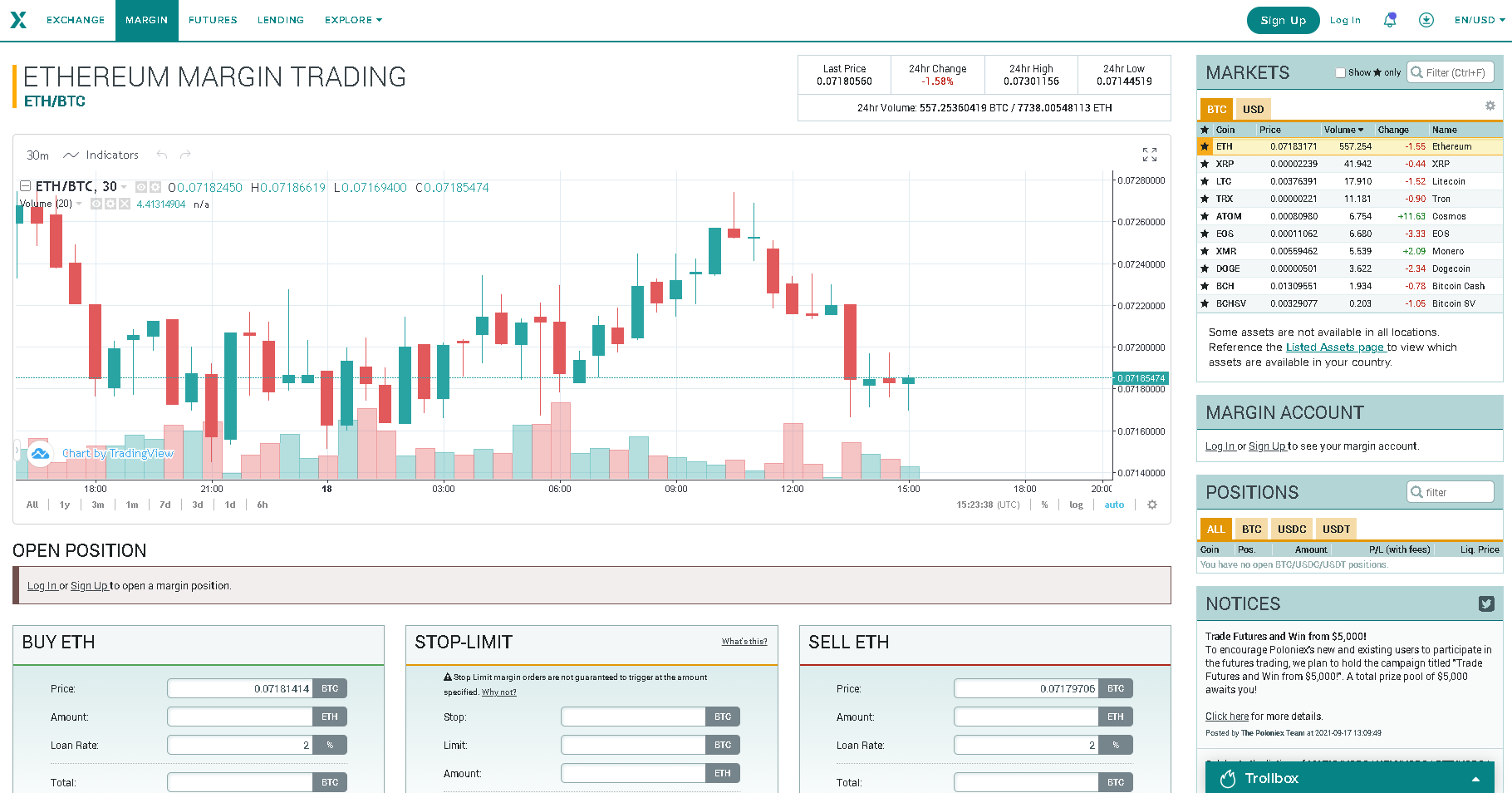This screenshot has height=793, width=1512.
Task: Click the download app icon
Action: click(x=1426, y=20)
